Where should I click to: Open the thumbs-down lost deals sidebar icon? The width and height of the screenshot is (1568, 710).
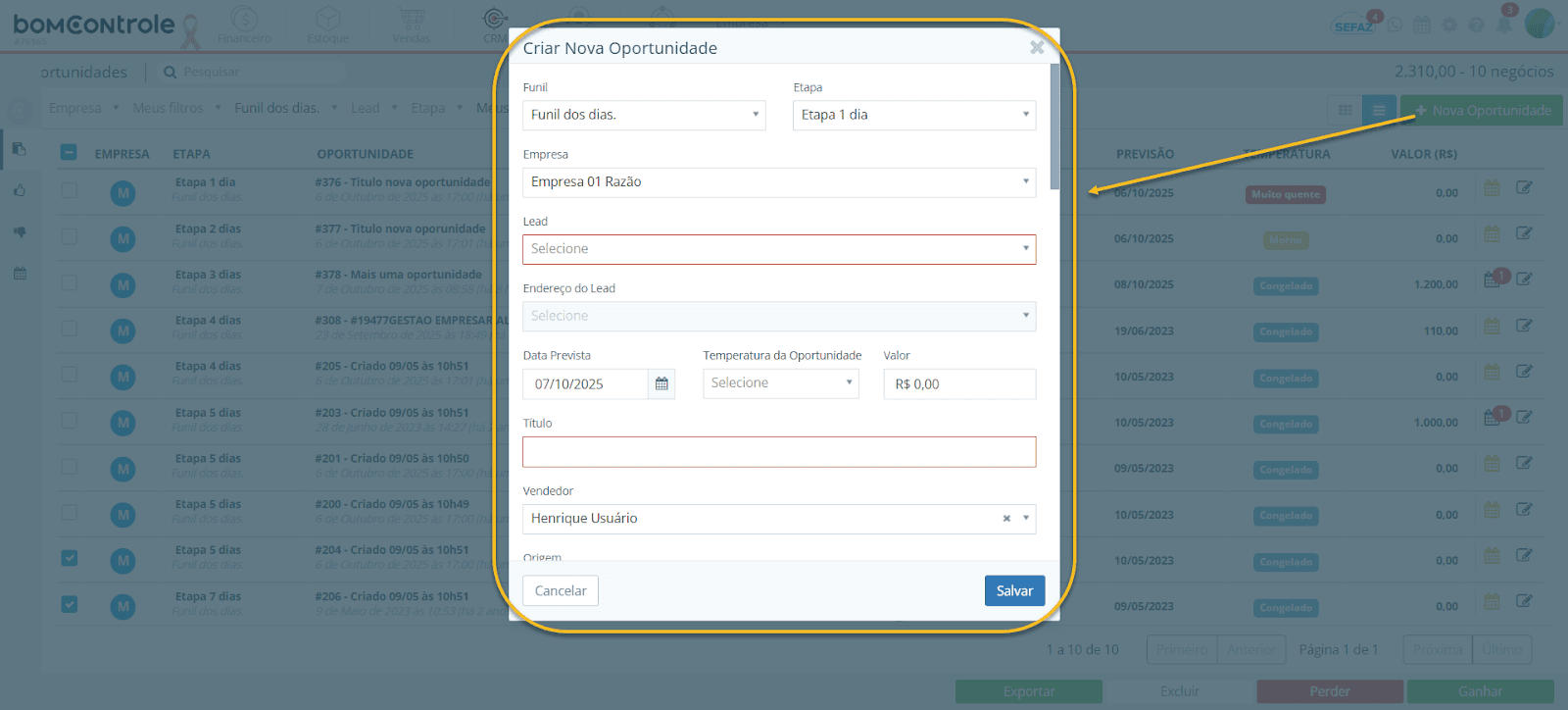click(x=20, y=232)
